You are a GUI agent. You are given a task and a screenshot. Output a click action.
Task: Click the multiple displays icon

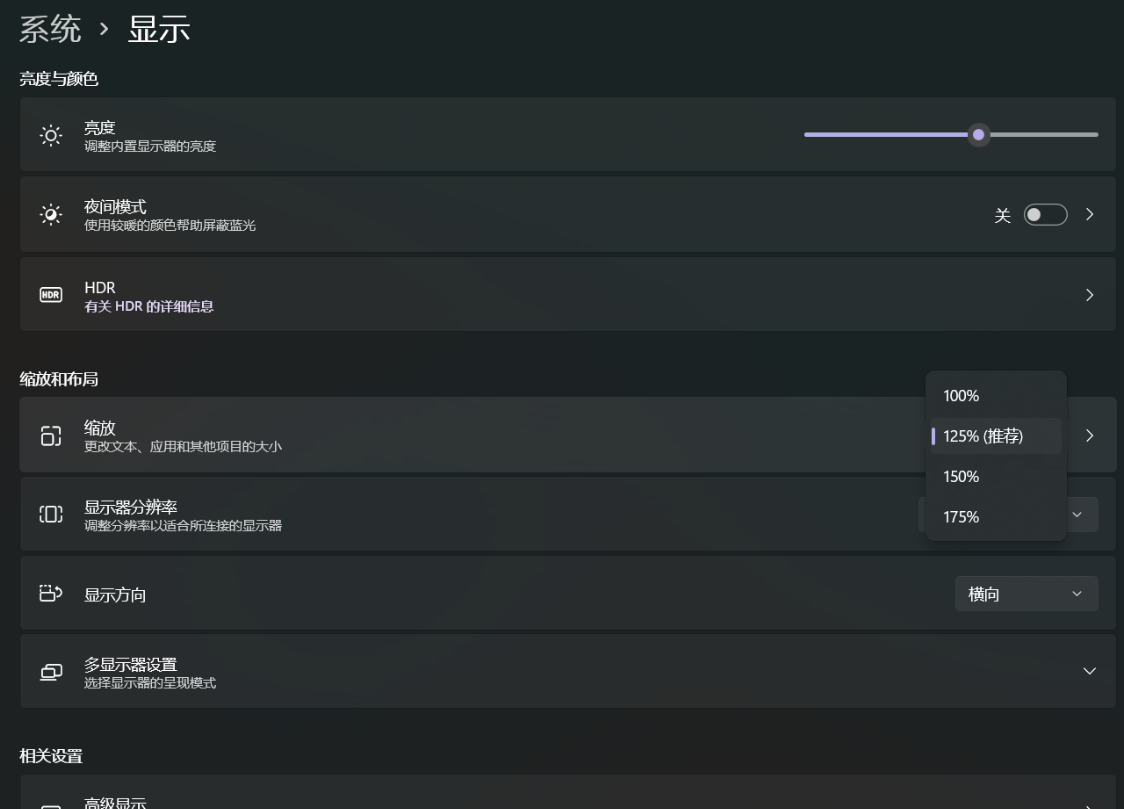50,671
